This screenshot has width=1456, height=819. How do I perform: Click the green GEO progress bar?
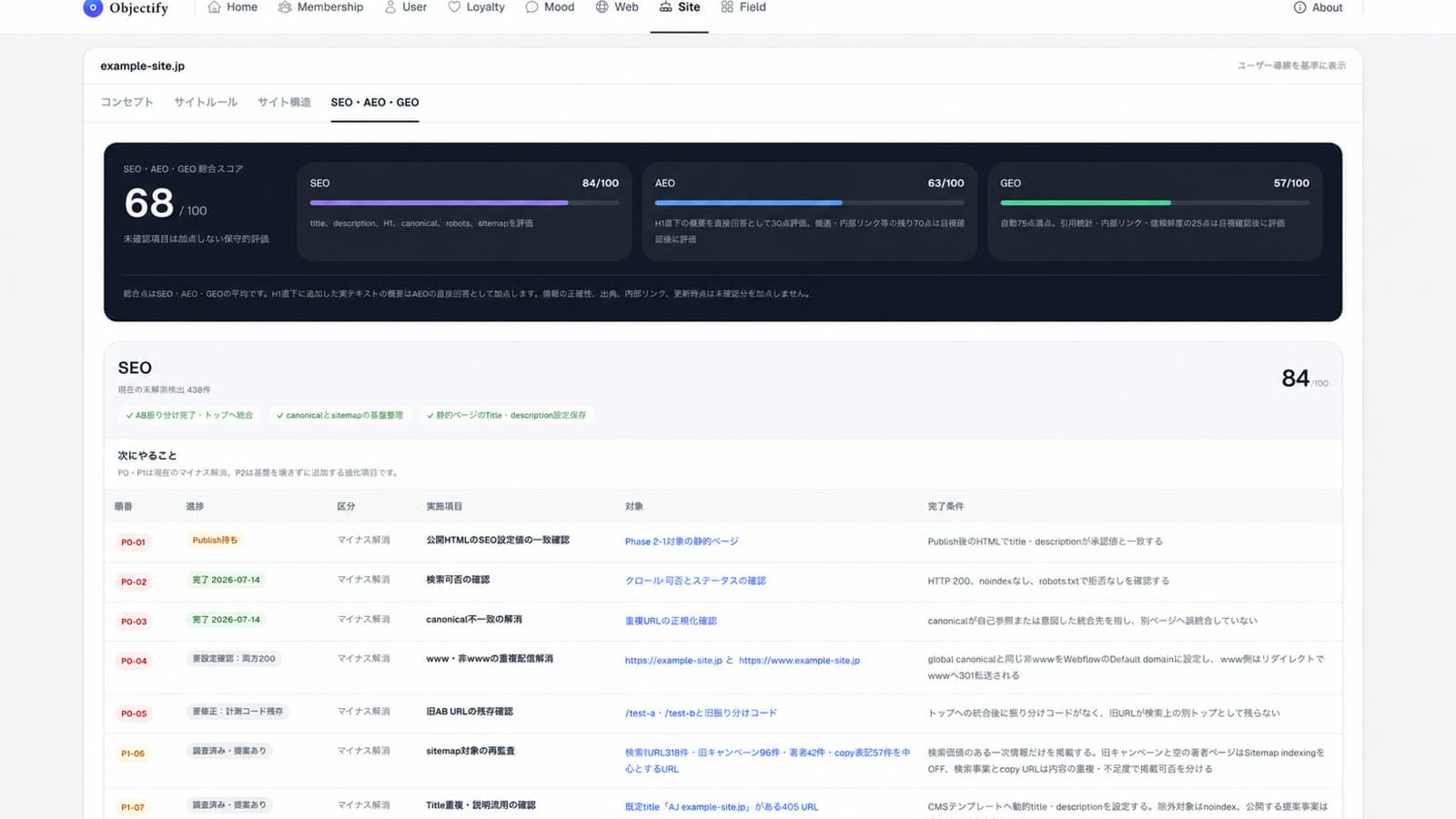(1086, 203)
